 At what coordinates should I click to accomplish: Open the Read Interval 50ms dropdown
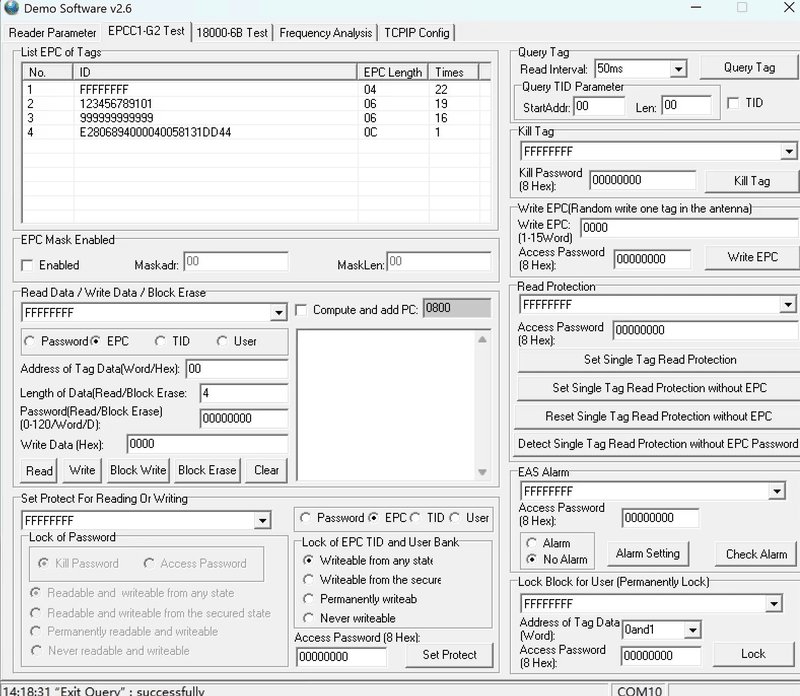678,69
